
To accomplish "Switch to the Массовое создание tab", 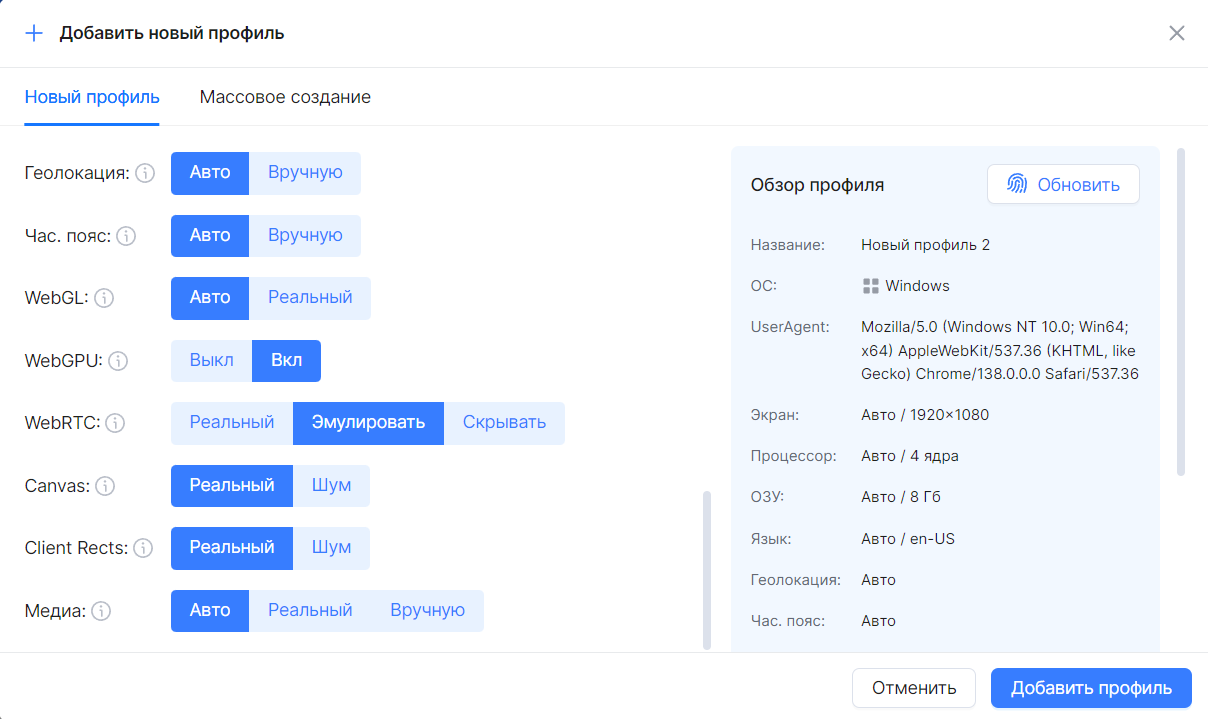I will pos(284,97).
